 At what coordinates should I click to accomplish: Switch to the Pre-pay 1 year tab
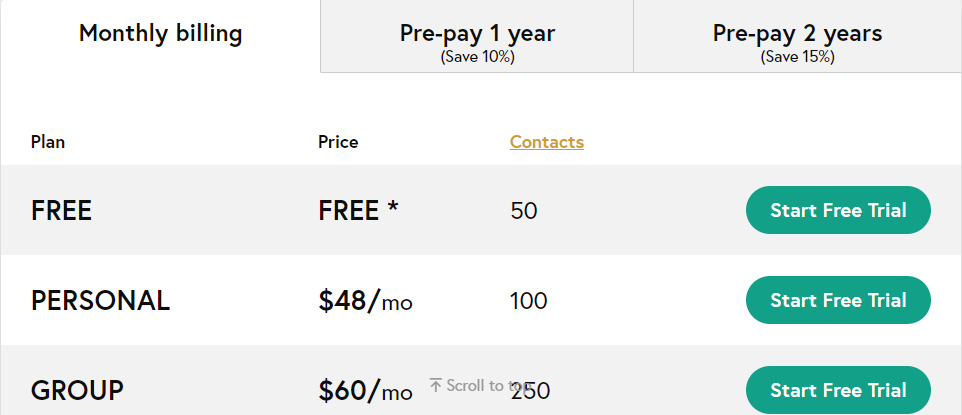477,41
